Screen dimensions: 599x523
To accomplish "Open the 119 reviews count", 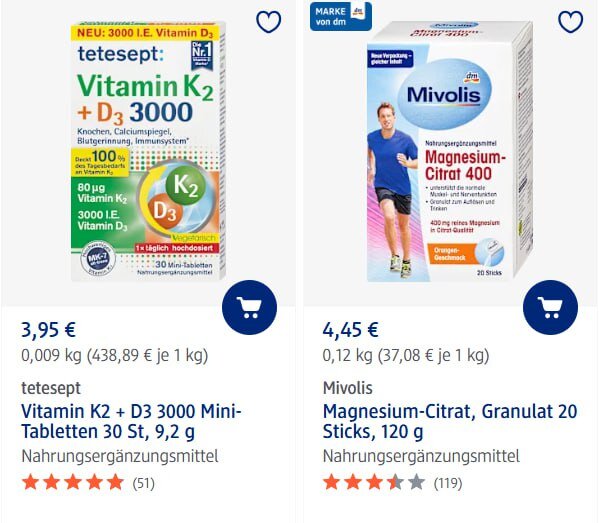I will [448, 483].
